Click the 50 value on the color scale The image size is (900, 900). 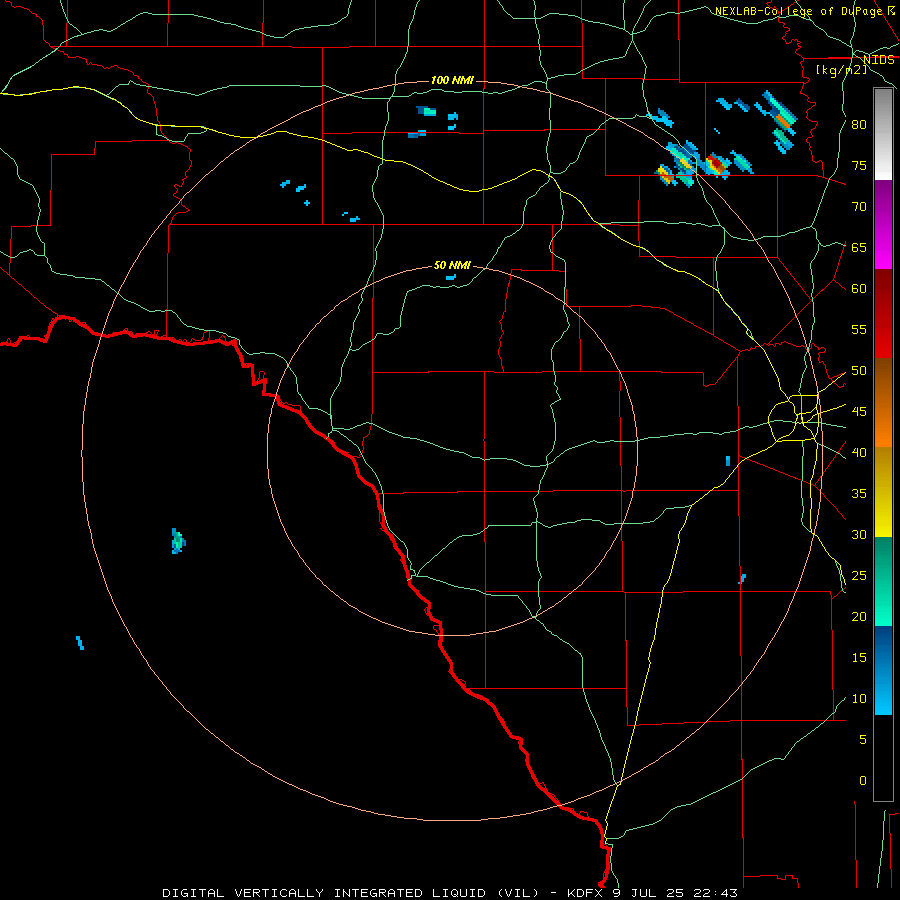(859, 371)
